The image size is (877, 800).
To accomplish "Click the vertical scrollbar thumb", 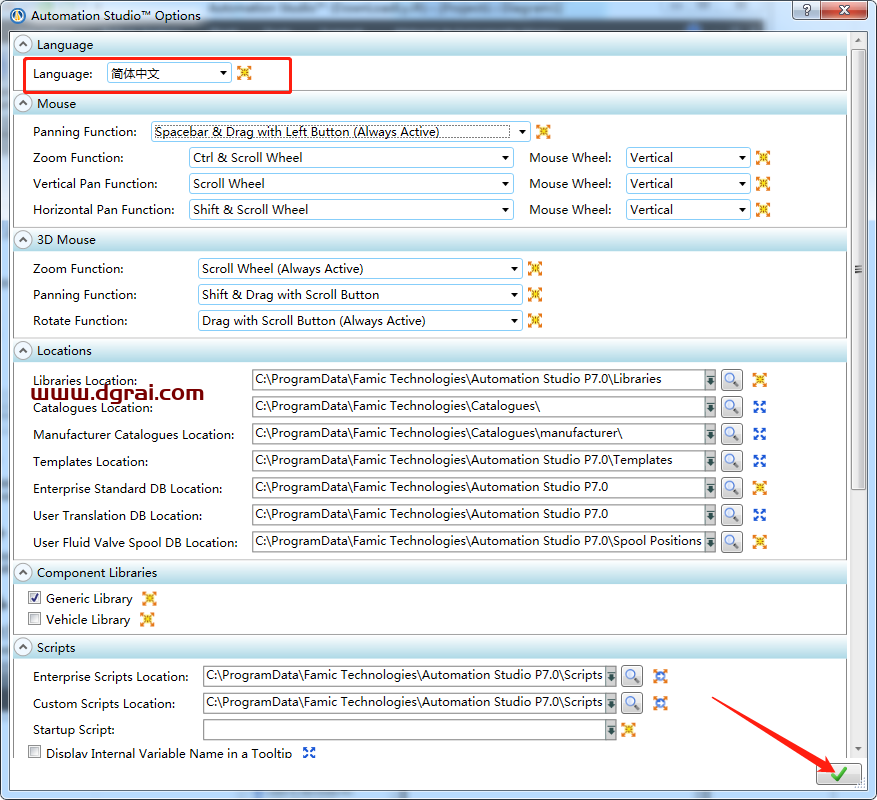I will pyautogui.click(x=858, y=270).
